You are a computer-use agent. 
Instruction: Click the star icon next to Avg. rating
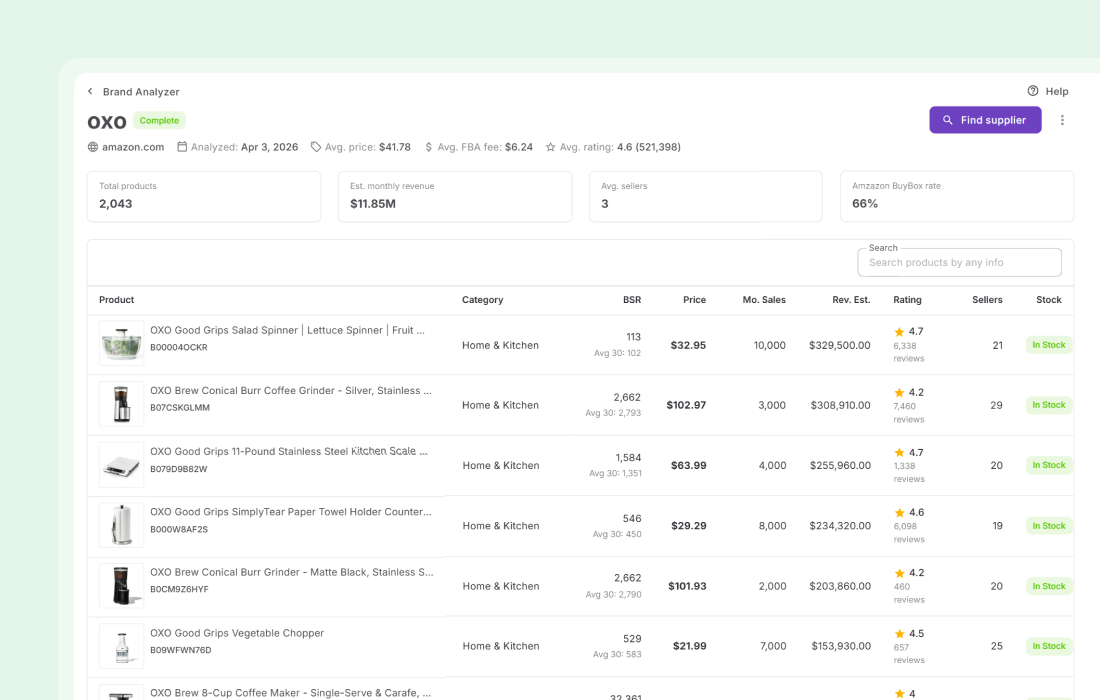[x=550, y=146]
